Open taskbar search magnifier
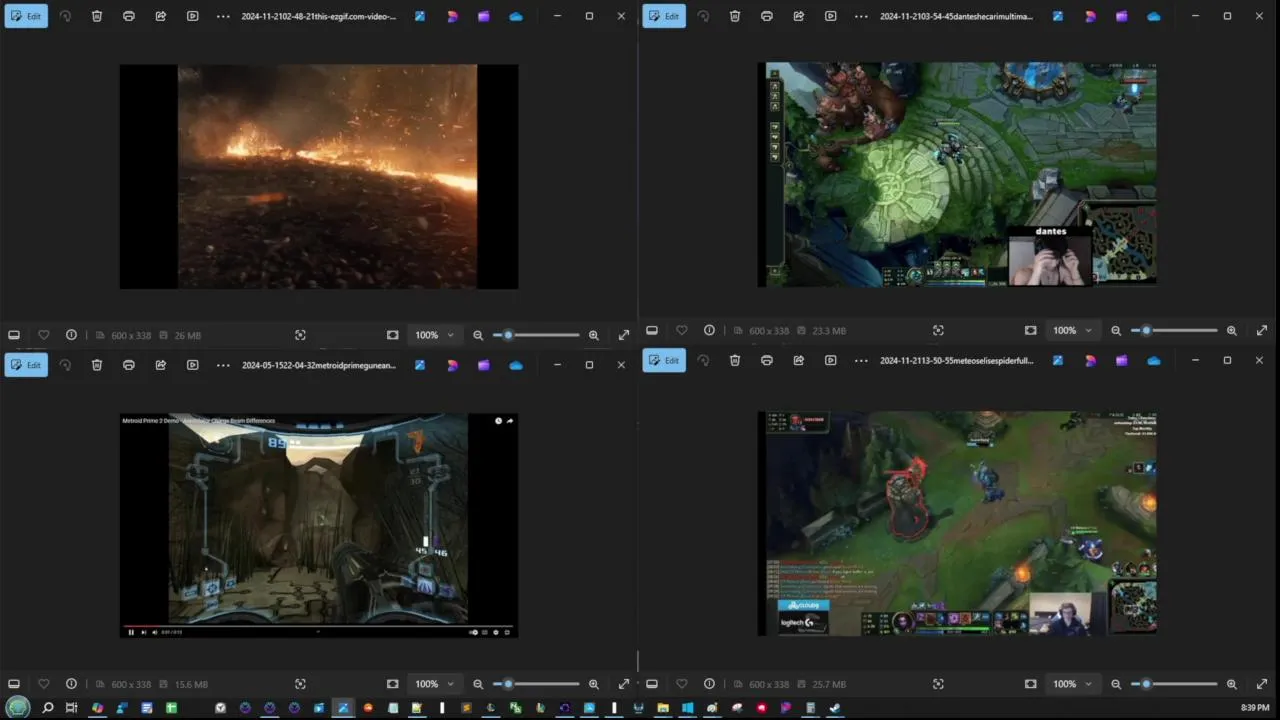This screenshot has width=1280, height=720. 47,708
